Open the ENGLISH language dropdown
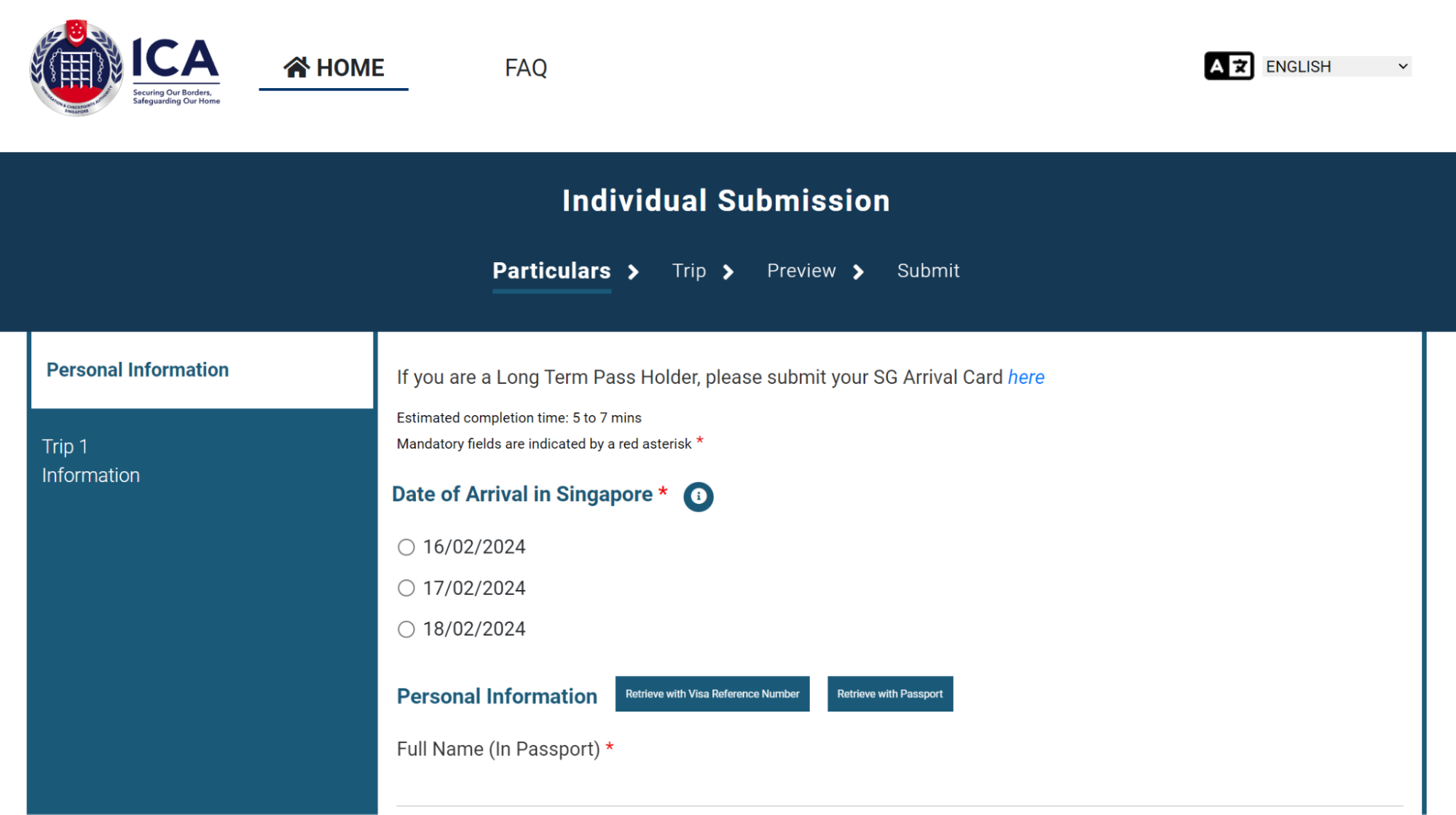 point(1336,66)
